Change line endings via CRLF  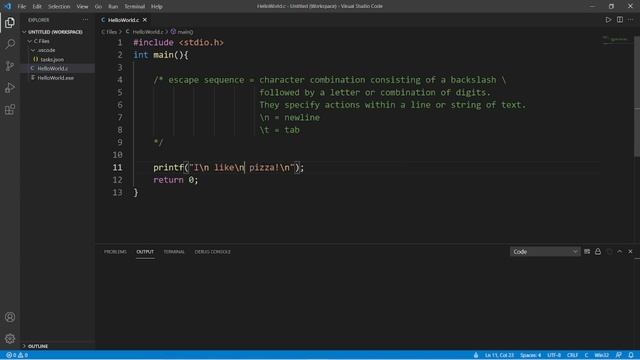coord(573,355)
